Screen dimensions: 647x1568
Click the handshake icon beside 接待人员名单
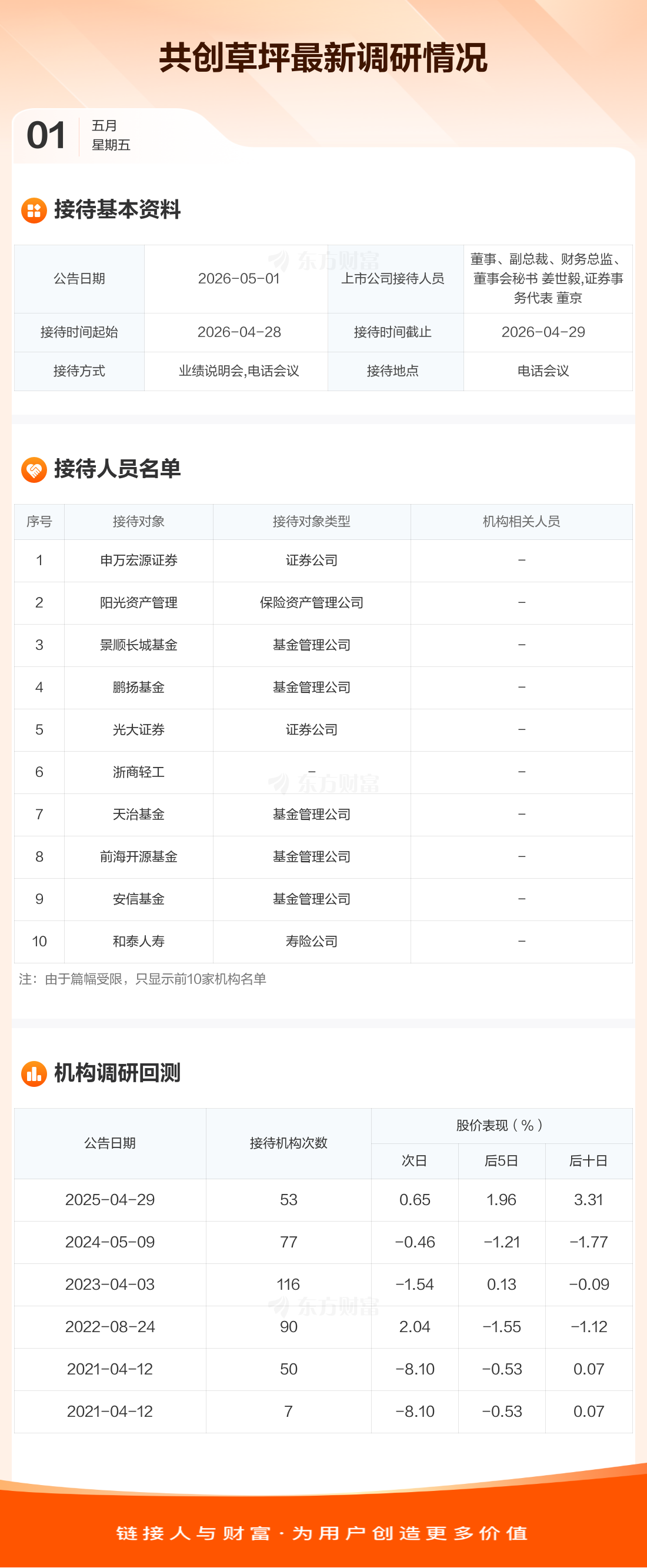point(34,470)
